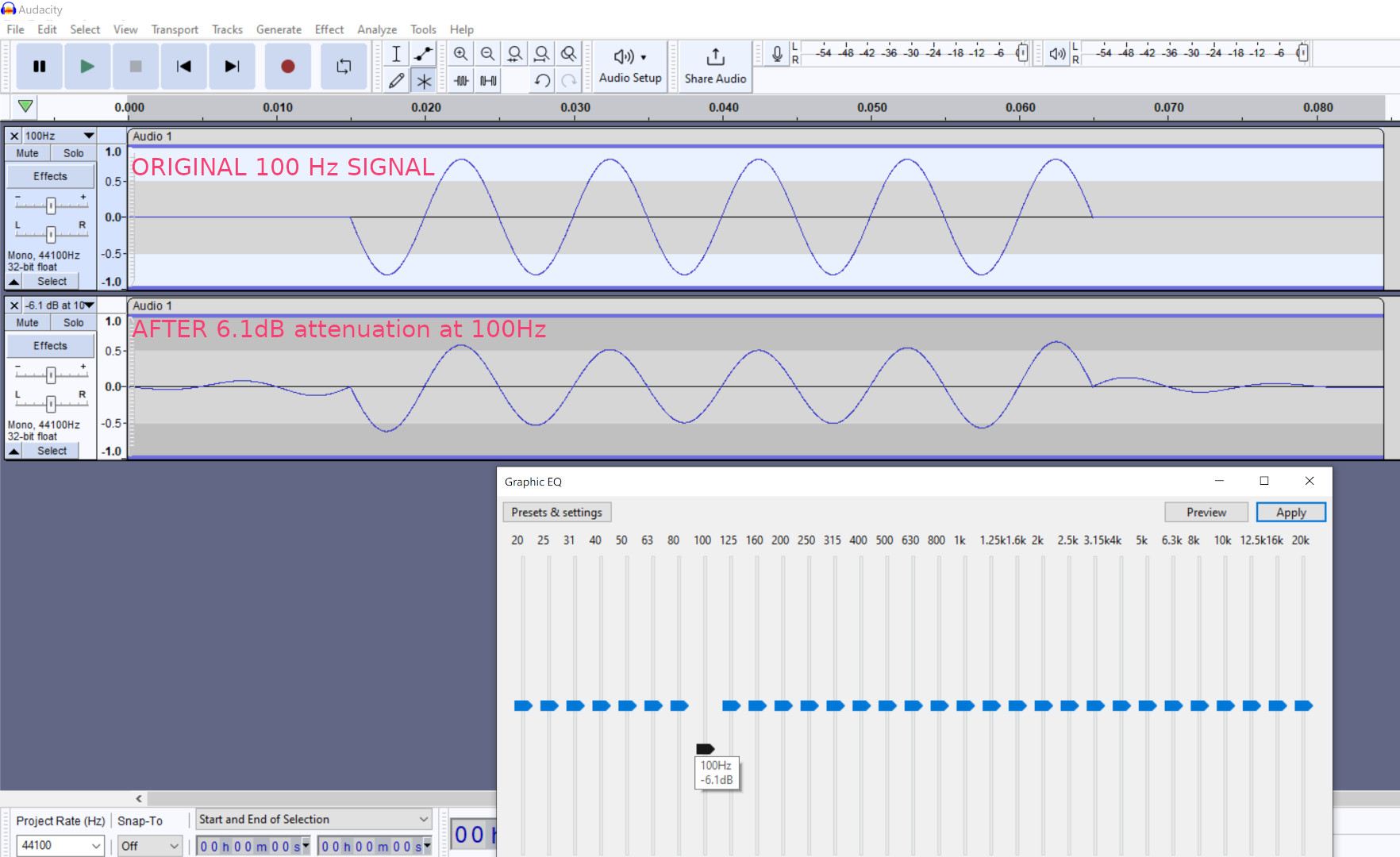Viewport: 1400px width, 857px height.
Task: Open Presets & settings in Graphic EQ
Action: (x=557, y=513)
